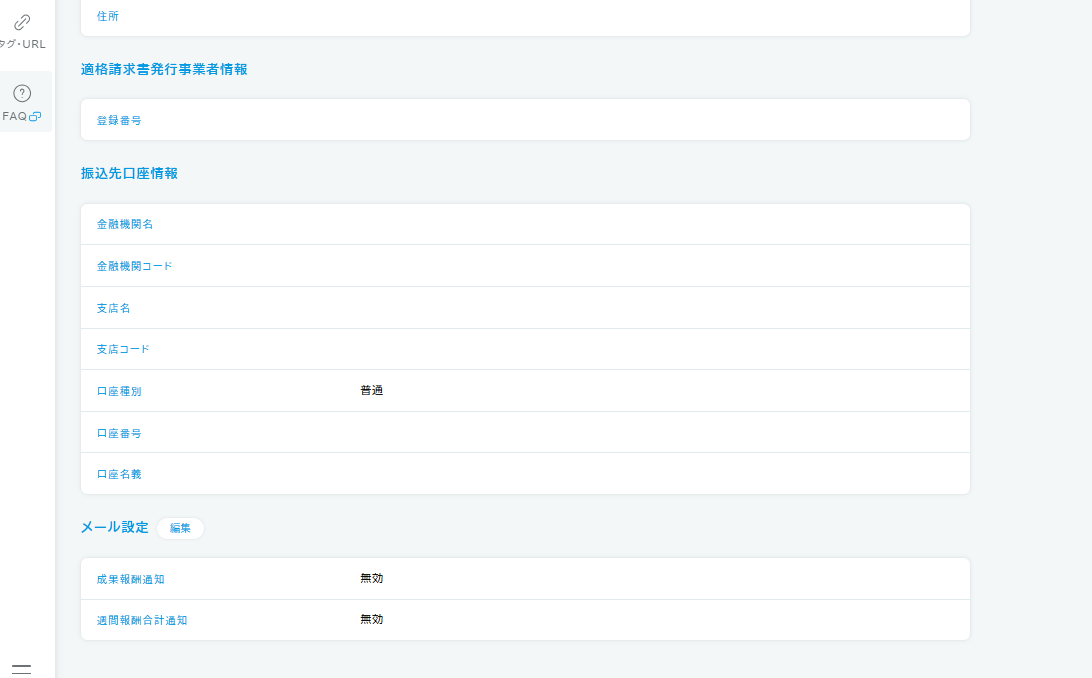Select the タグ・URL sidebar menu label

point(24,44)
